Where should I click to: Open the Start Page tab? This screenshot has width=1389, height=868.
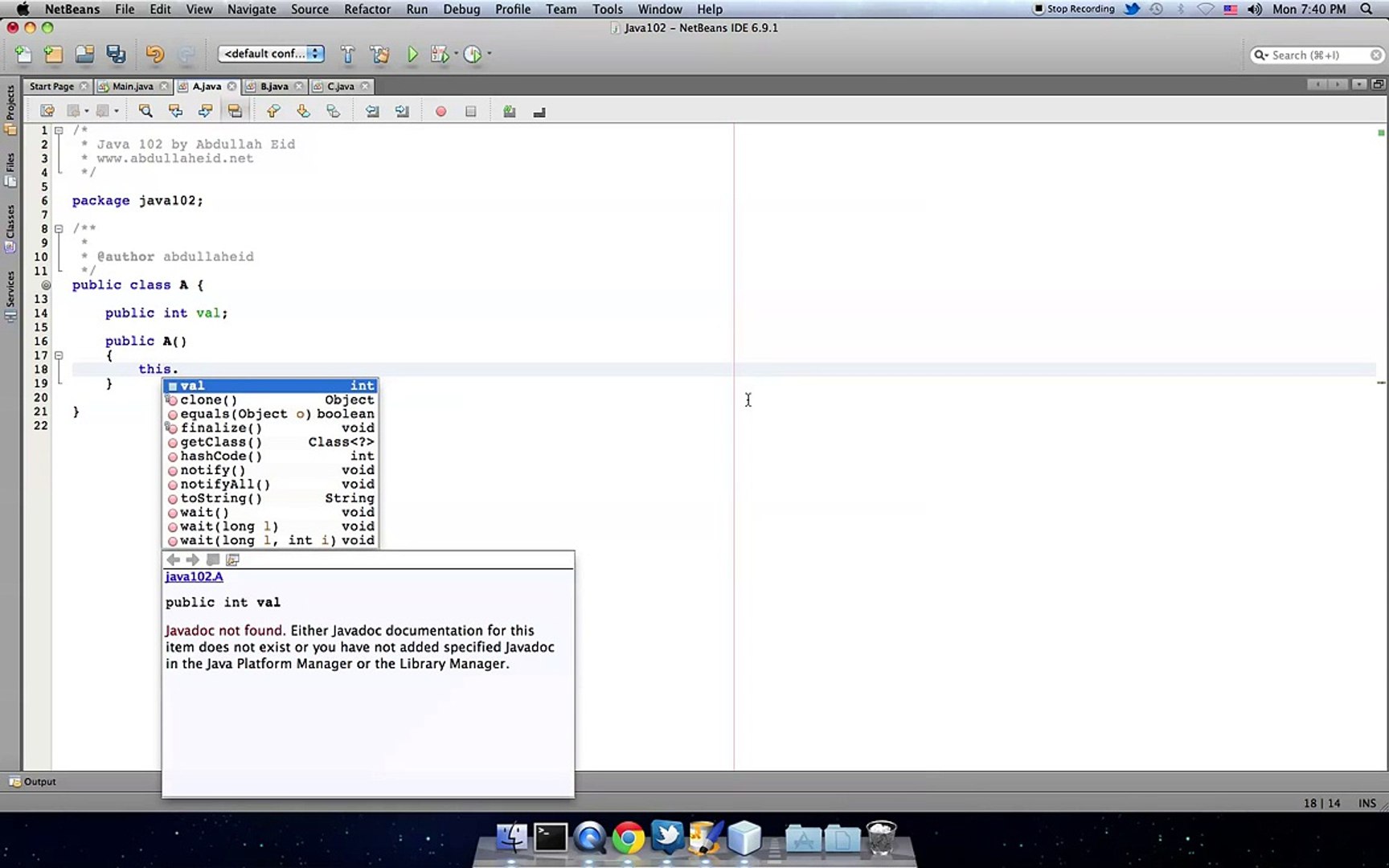tap(51, 86)
